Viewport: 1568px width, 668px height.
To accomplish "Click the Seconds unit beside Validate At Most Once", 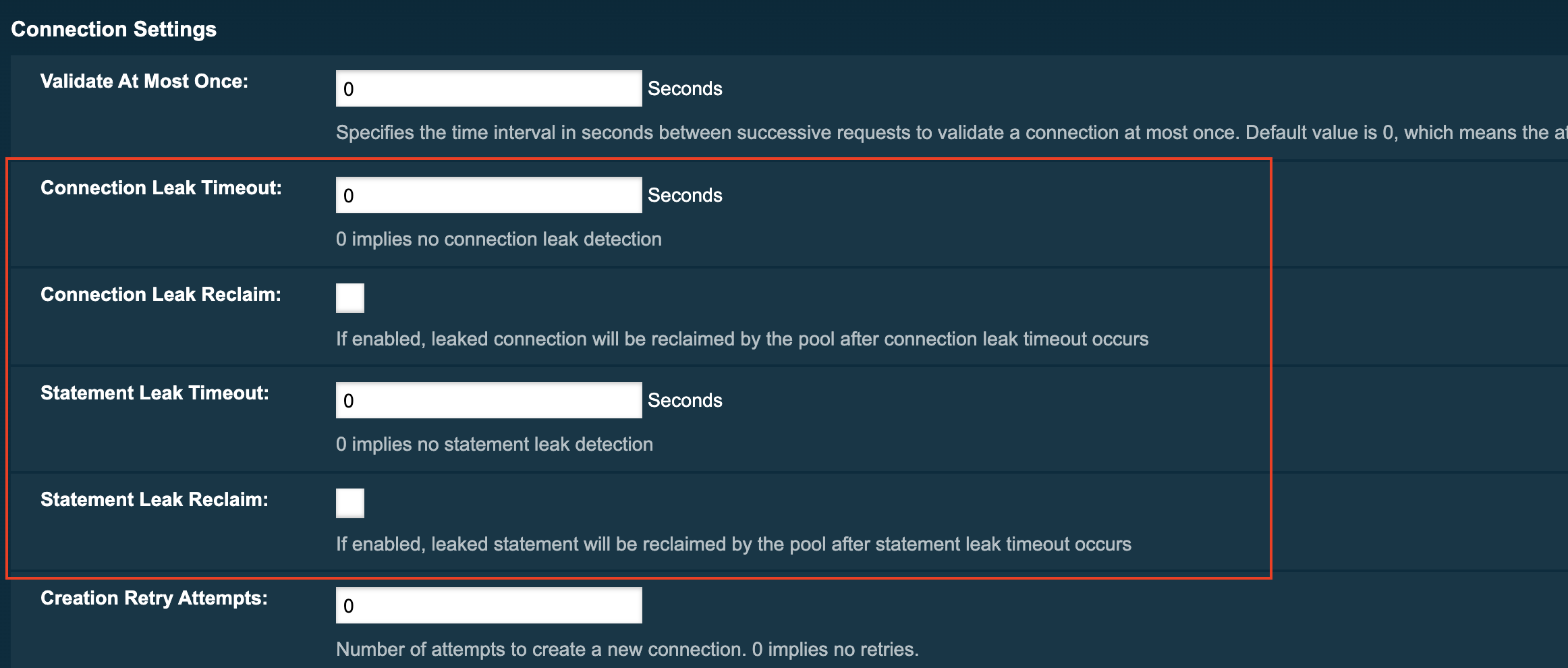I will (x=684, y=88).
